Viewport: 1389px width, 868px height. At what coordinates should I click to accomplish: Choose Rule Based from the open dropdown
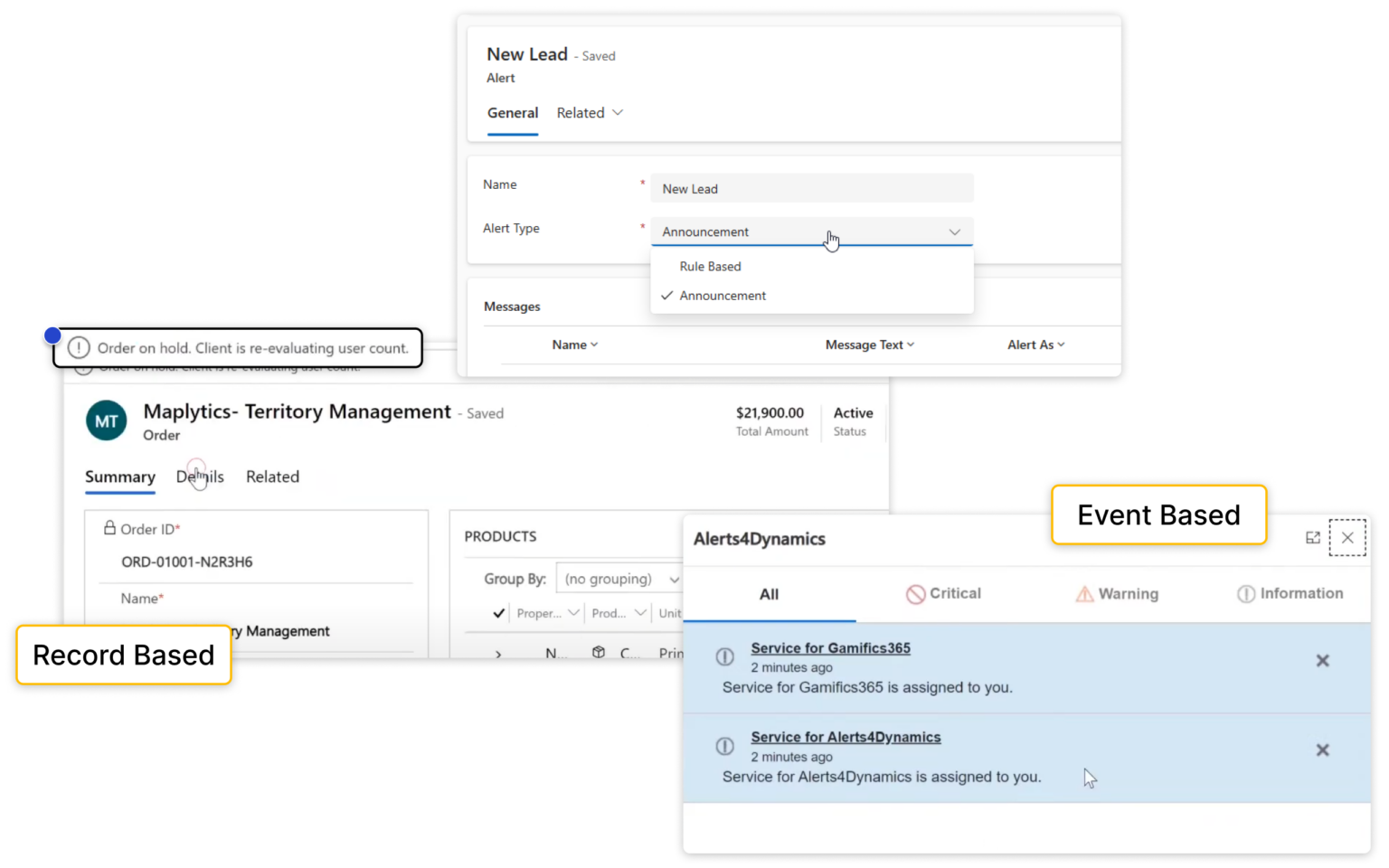710,266
